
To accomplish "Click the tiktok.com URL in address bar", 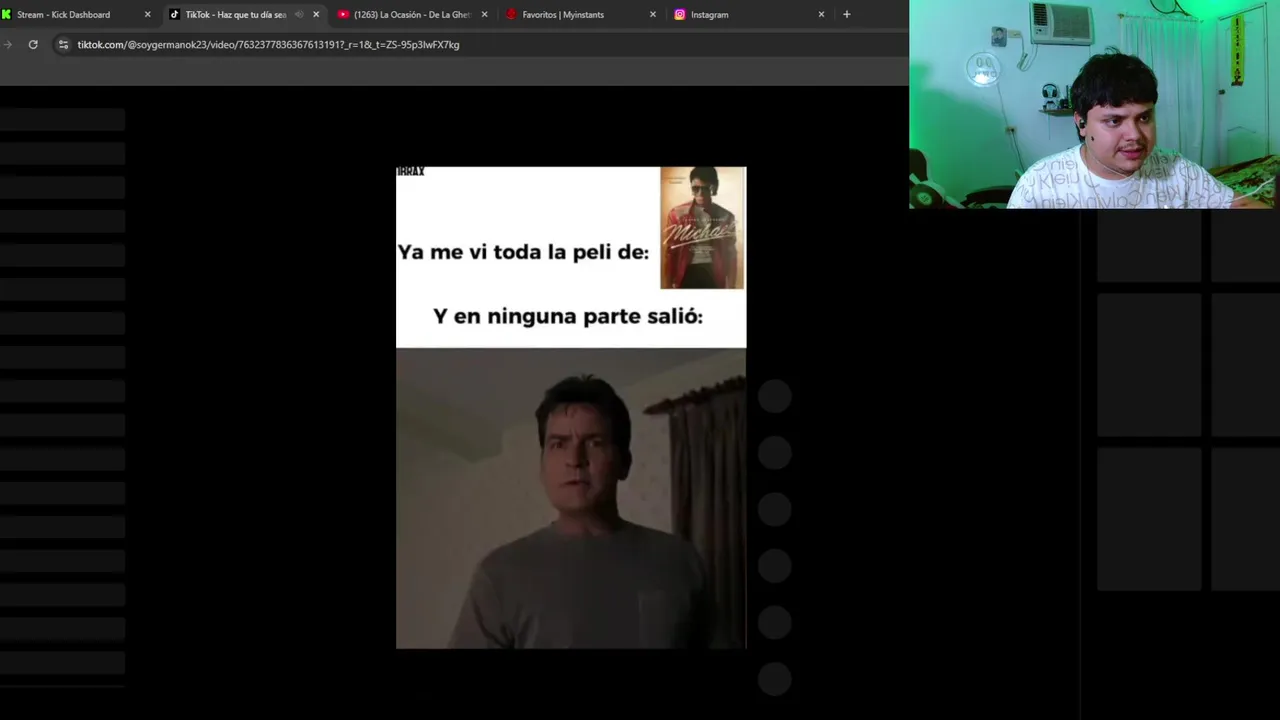I will pyautogui.click(x=268, y=45).
